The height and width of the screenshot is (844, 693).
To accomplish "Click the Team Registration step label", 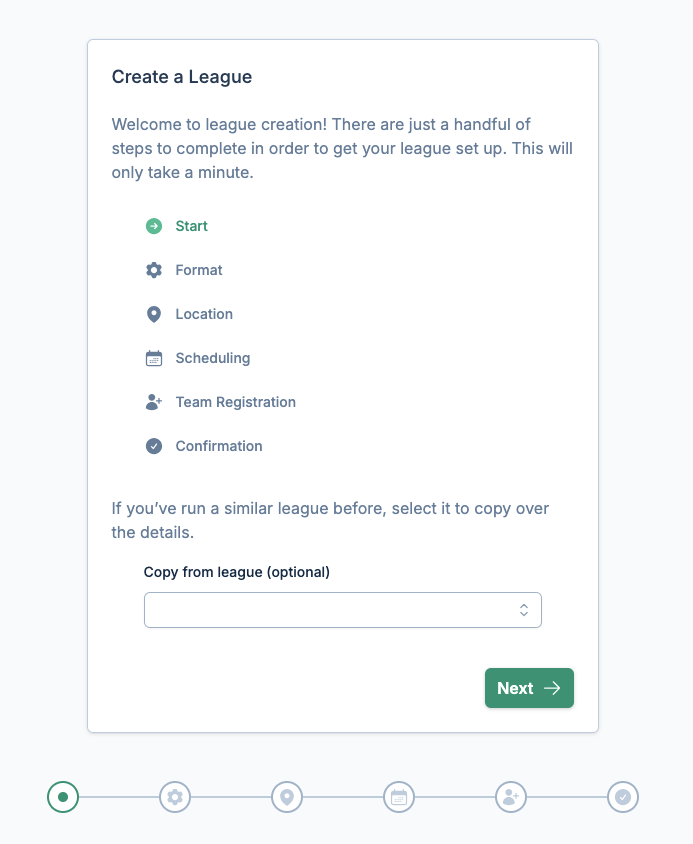I will (235, 402).
